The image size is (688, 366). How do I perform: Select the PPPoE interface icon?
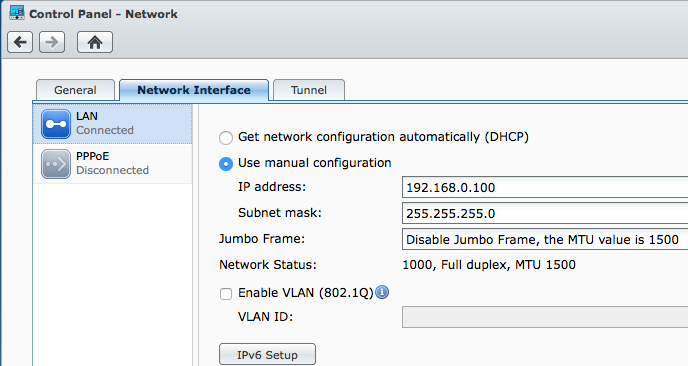point(56,164)
